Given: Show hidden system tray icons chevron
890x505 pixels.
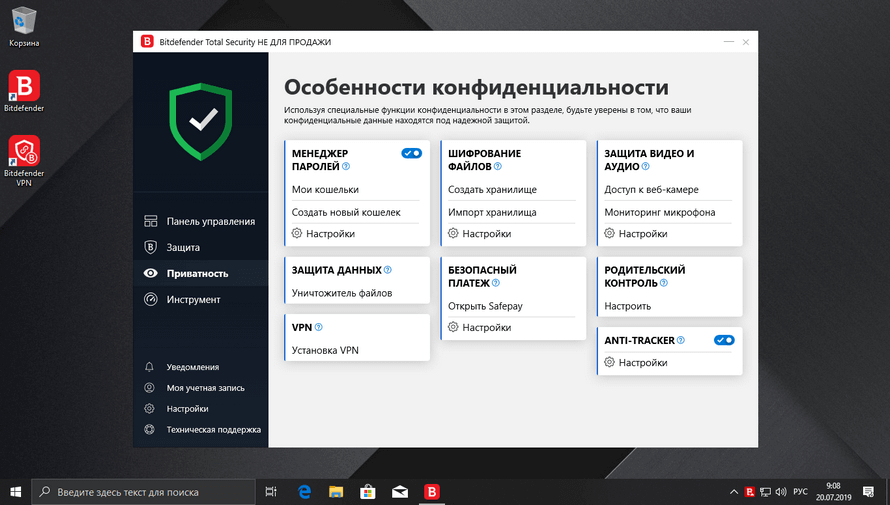Looking at the screenshot, I should pos(733,492).
